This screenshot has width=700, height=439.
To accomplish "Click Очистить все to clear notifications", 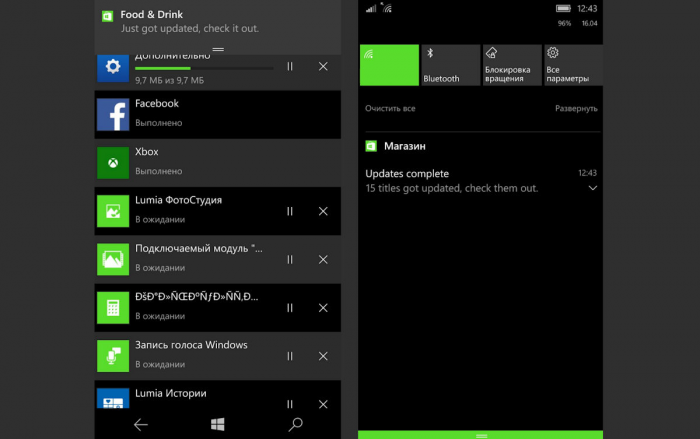I will pos(390,108).
